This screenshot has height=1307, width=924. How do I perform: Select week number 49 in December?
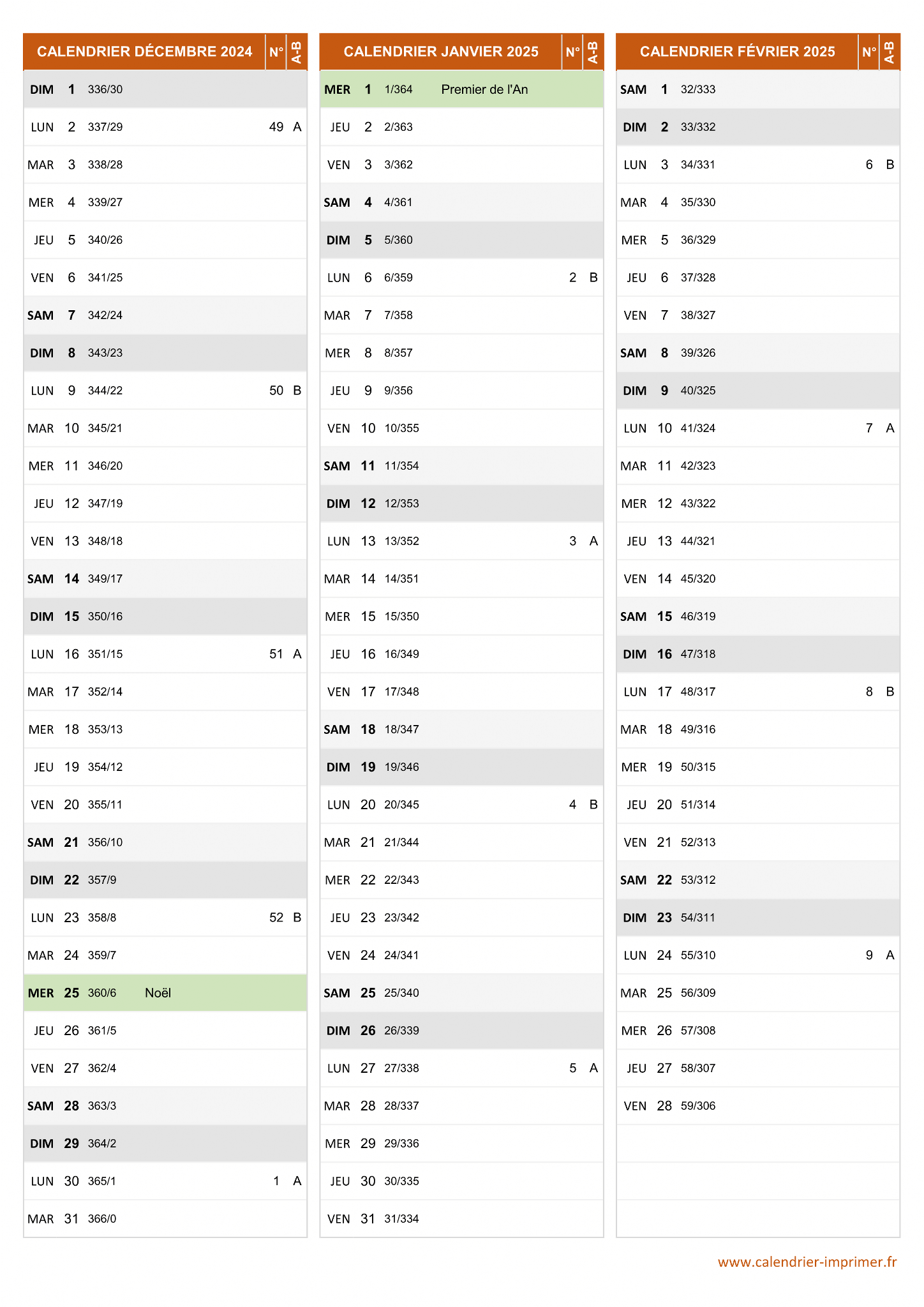click(x=276, y=127)
